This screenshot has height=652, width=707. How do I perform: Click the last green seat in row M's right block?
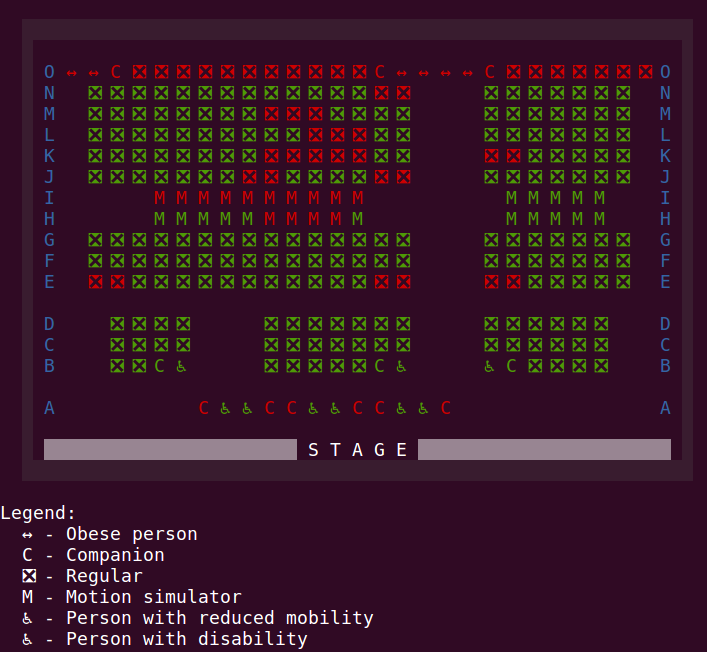pyautogui.click(x=624, y=114)
